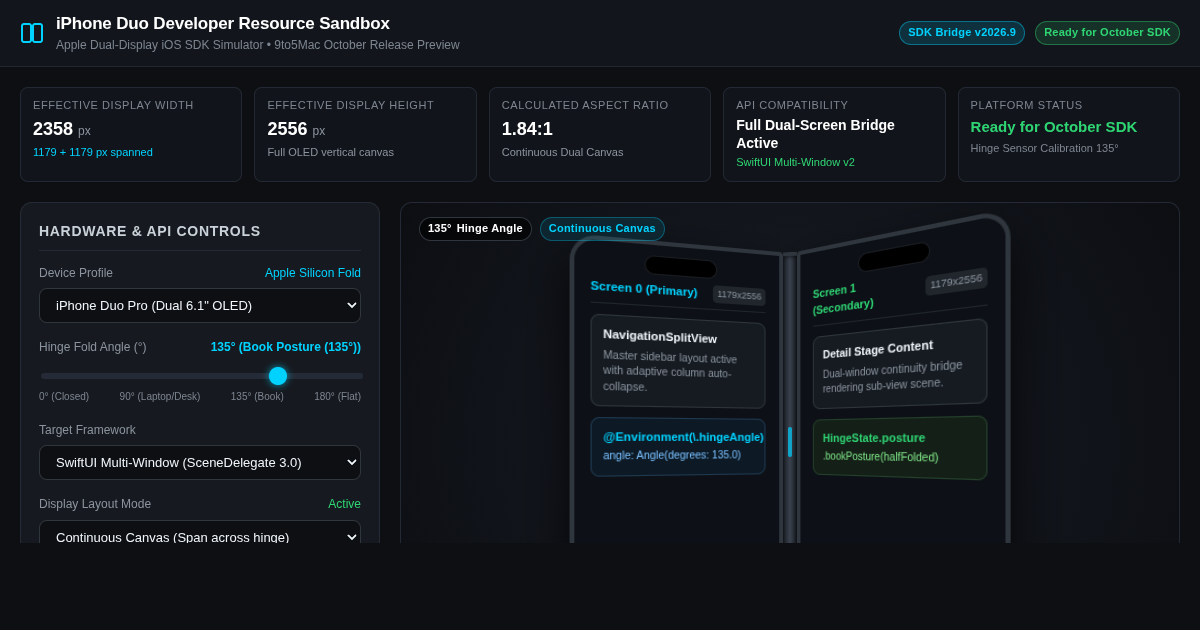Click the 'Full Dual-Screen Bridge Active' value
The width and height of the screenshot is (1200, 630).
coord(815,134)
